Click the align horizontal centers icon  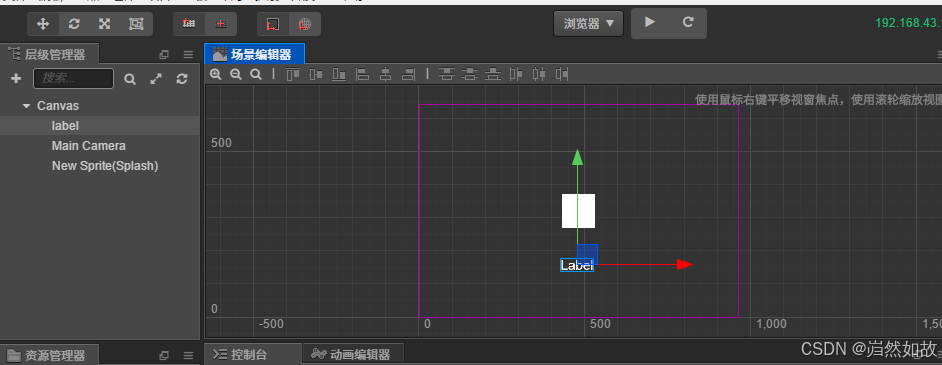pos(386,74)
